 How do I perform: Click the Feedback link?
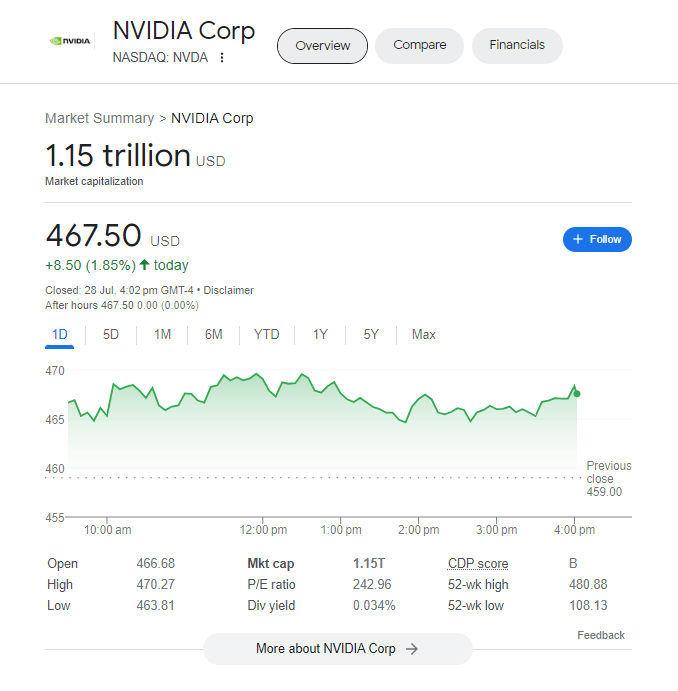600,635
